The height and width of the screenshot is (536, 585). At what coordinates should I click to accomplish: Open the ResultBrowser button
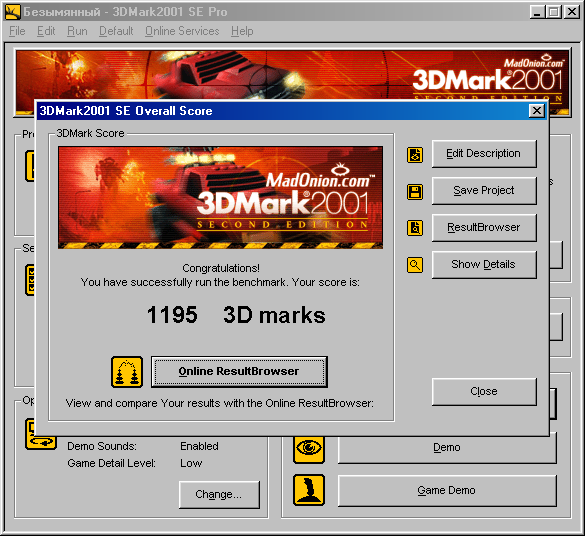tap(484, 228)
